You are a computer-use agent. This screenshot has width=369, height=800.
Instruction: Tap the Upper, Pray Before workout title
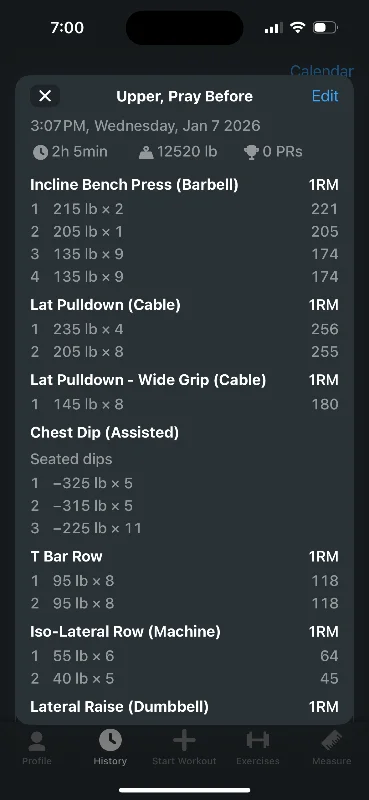184,96
